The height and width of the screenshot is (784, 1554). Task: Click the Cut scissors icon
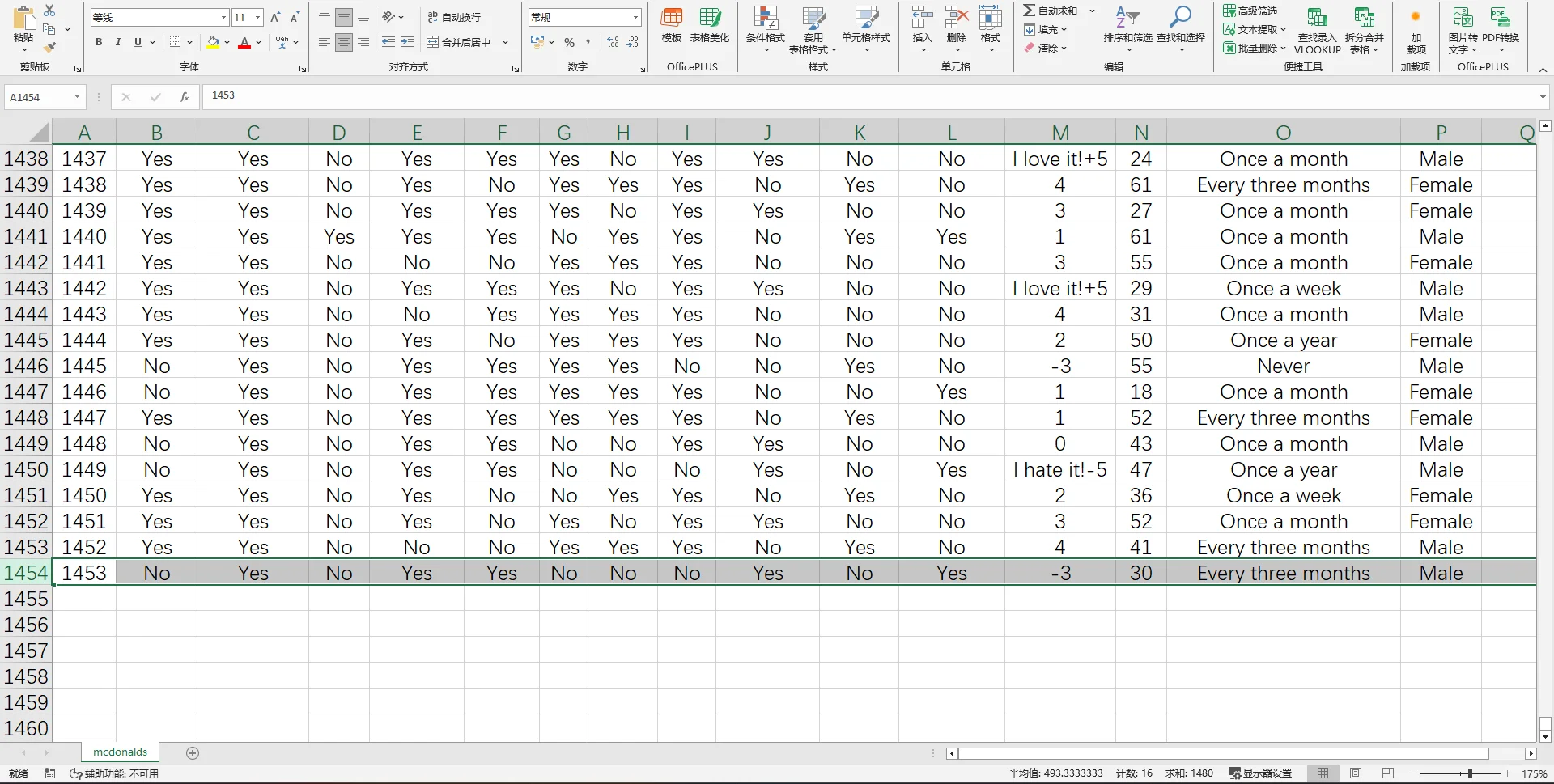pos(49,11)
